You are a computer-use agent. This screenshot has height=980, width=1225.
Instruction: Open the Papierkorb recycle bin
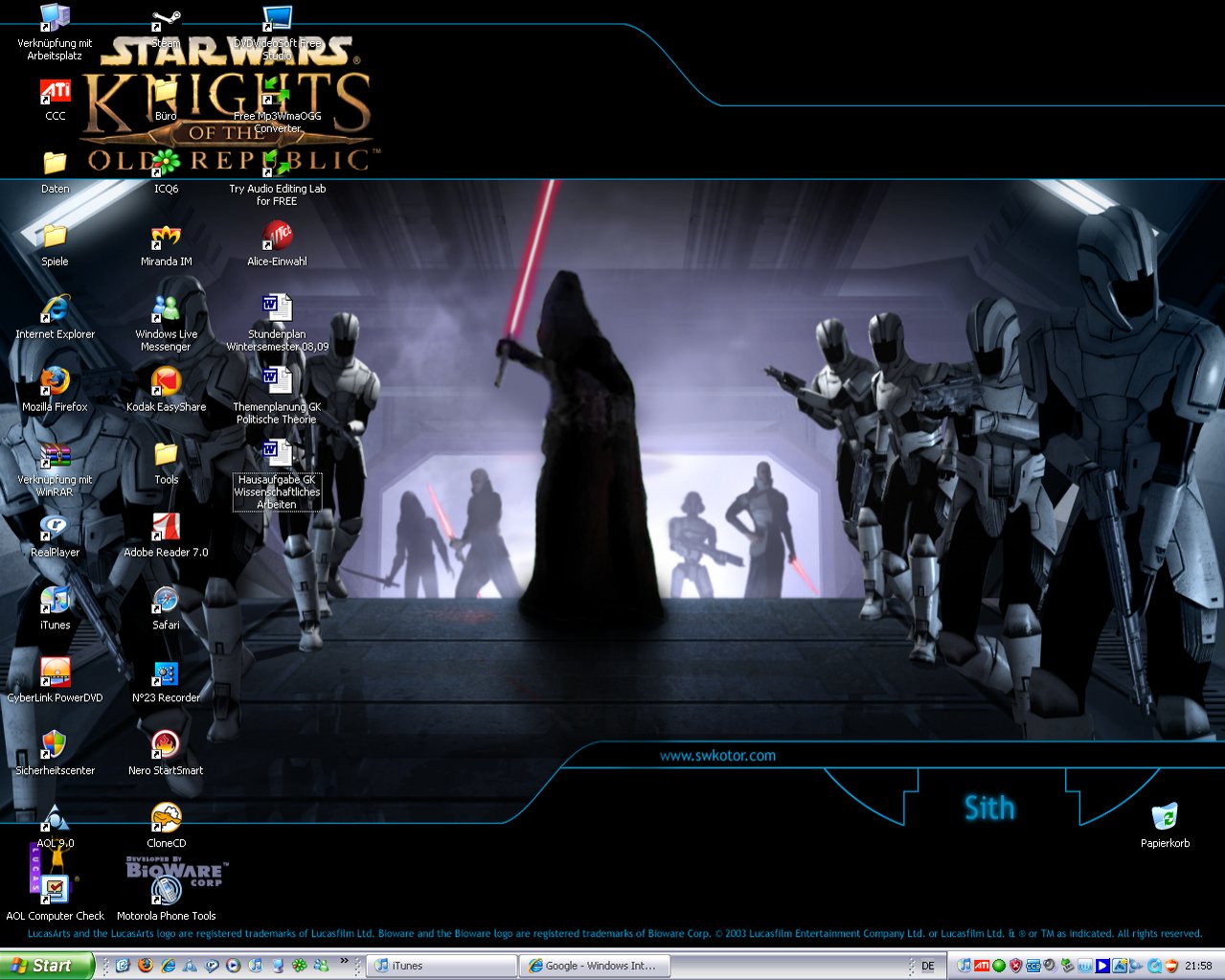pos(1165,818)
